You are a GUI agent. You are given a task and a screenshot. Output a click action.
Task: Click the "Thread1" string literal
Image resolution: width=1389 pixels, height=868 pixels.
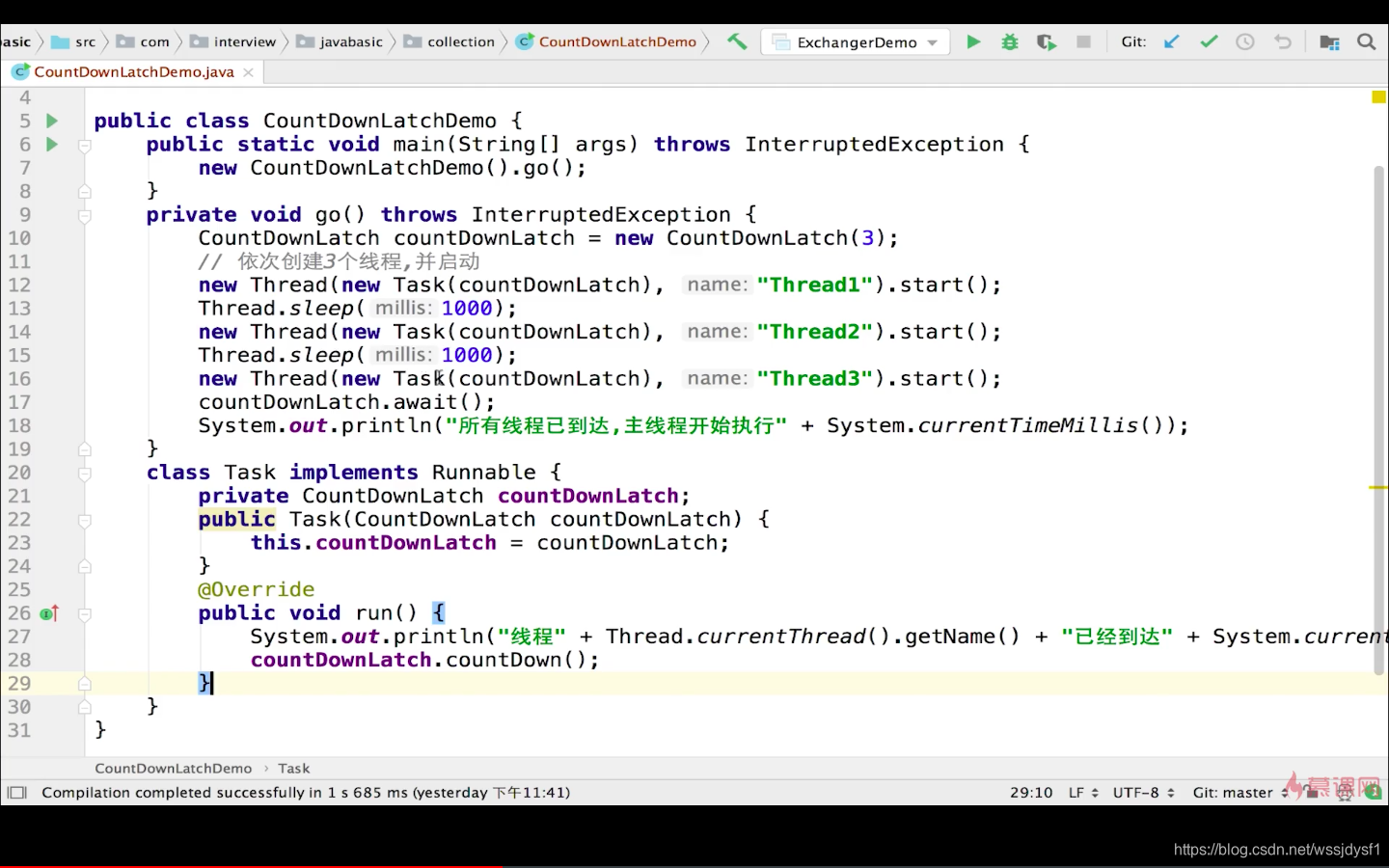tap(815, 285)
